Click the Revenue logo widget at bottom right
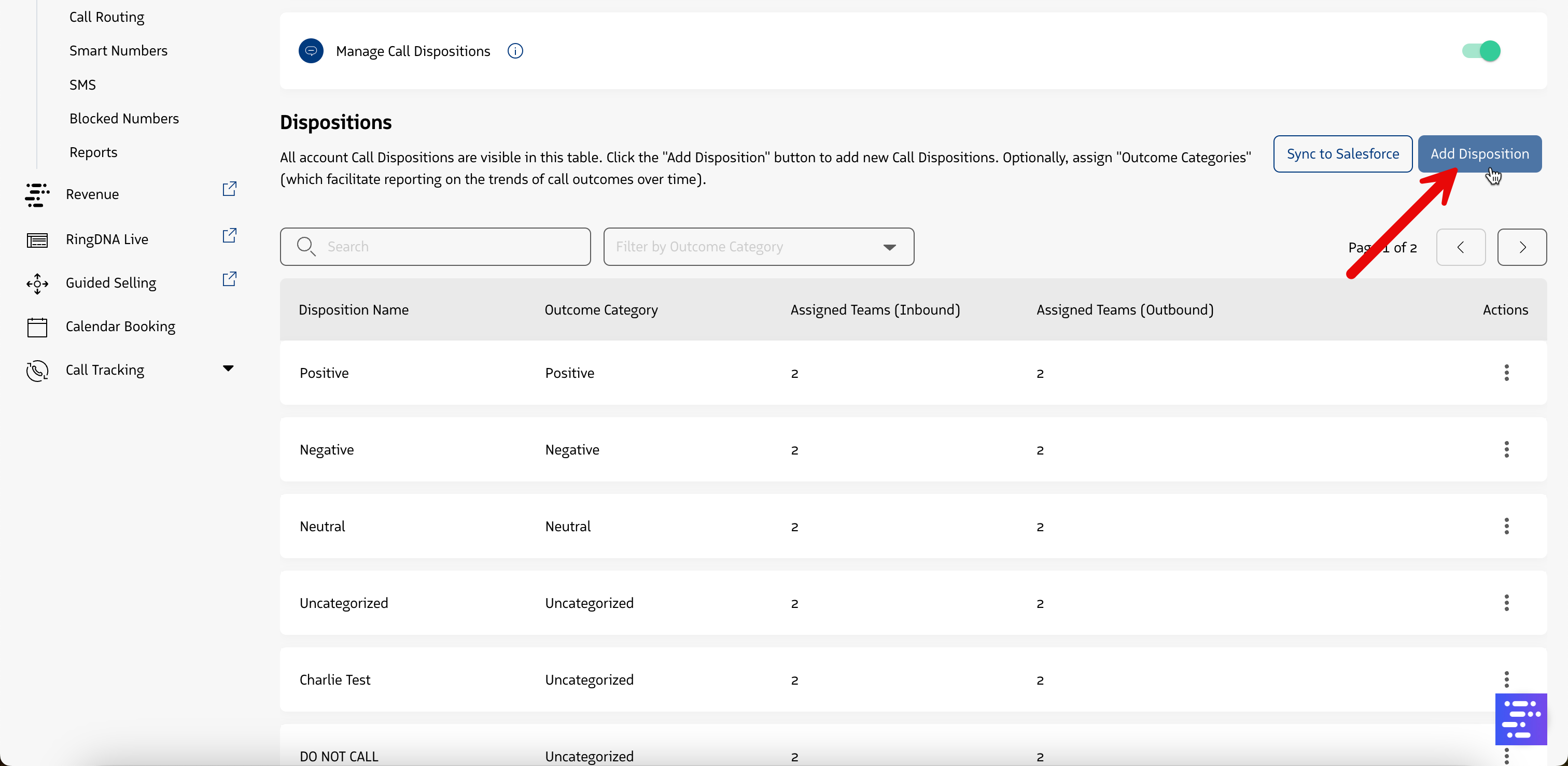Viewport: 1568px width, 766px height. [x=1520, y=719]
